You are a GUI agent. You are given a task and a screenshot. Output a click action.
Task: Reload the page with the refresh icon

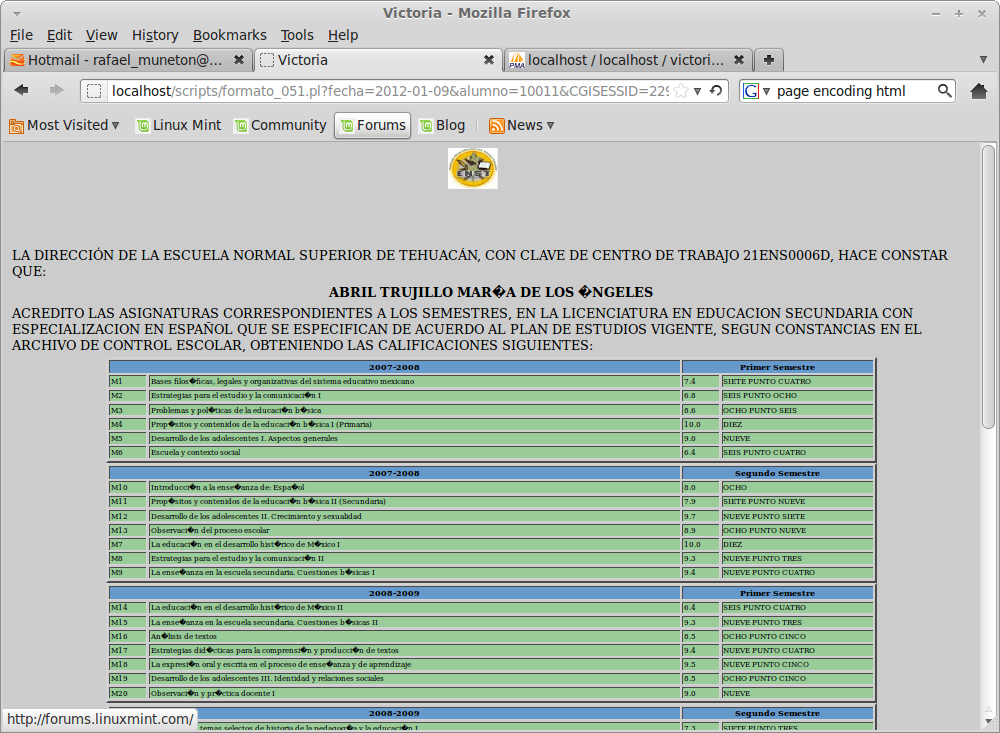pos(716,91)
